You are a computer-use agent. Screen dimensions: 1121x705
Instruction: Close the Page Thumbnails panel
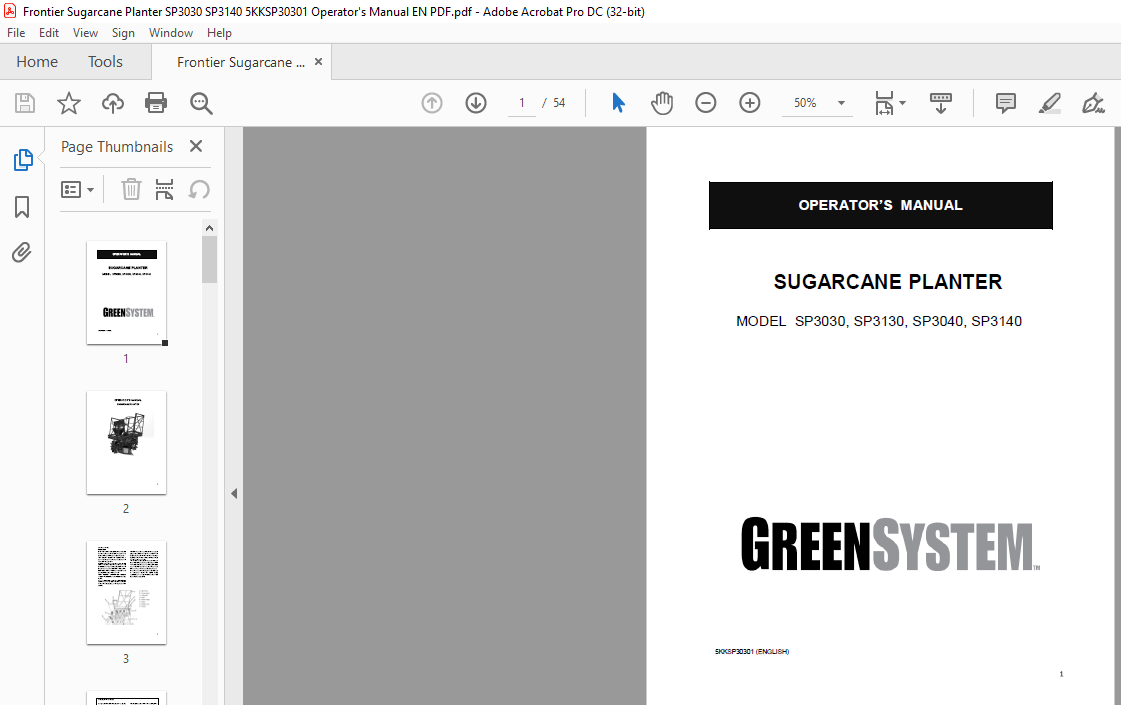click(x=196, y=146)
